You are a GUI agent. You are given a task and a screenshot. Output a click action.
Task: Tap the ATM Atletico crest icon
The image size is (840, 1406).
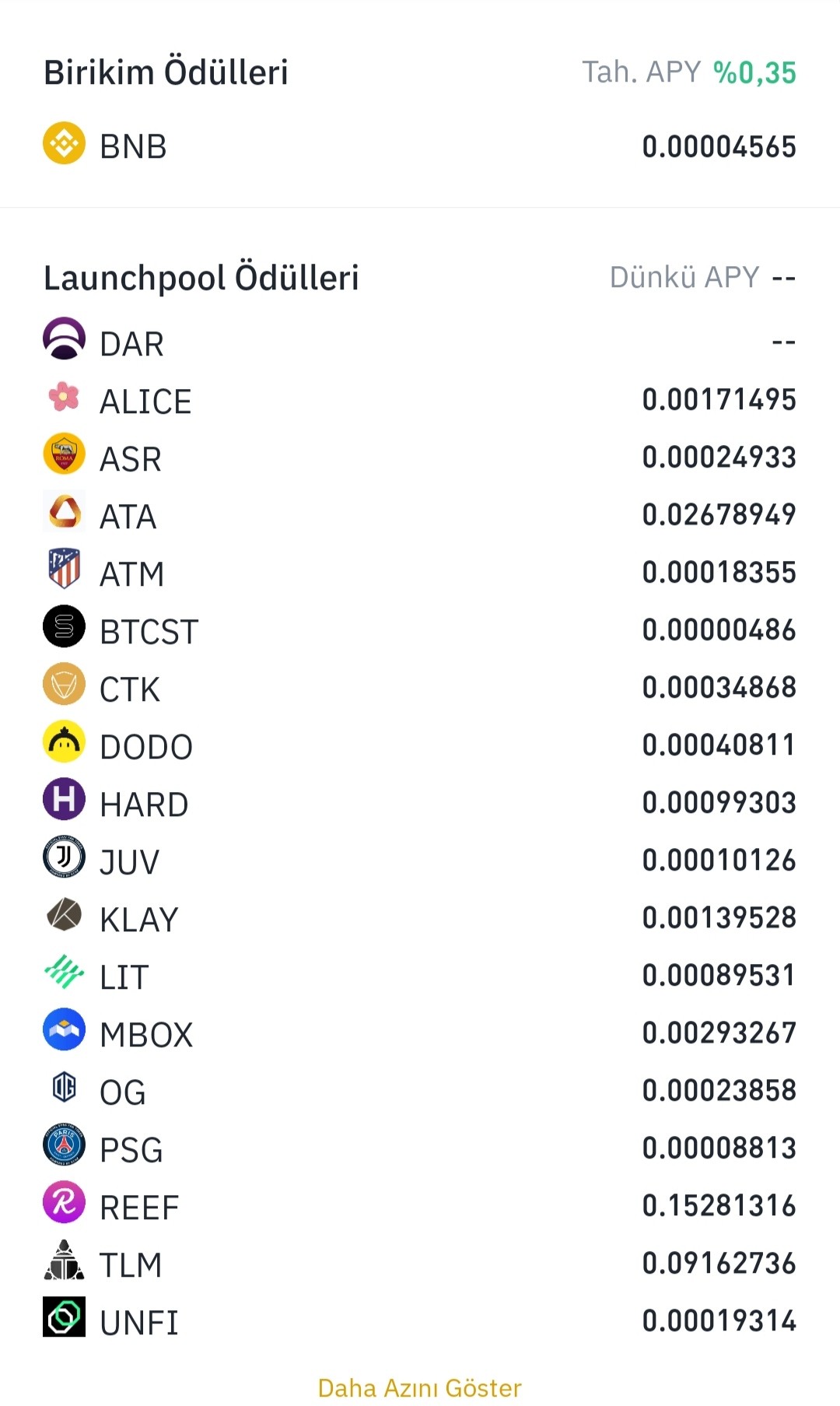[64, 569]
